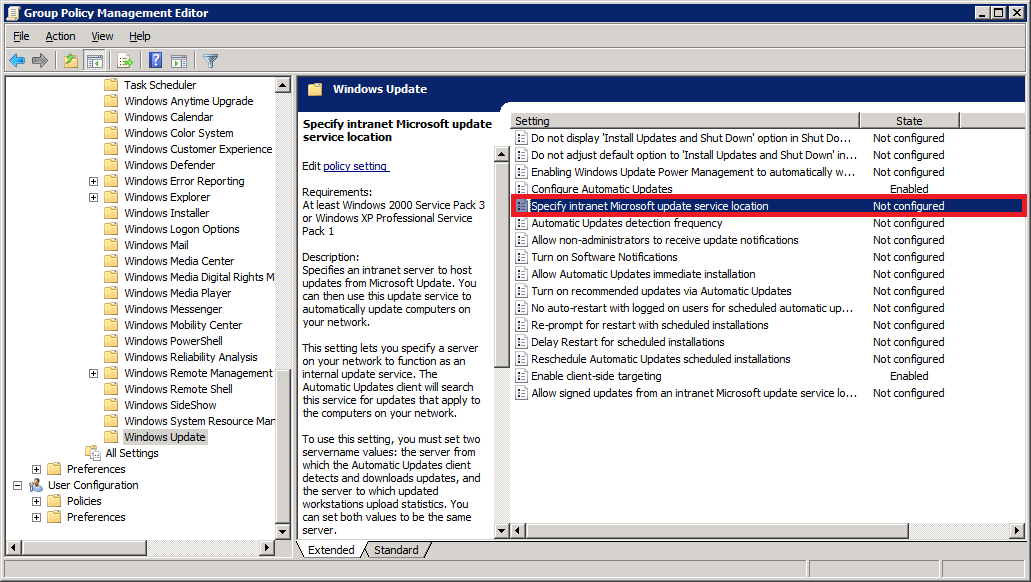This screenshot has height=582, width=1031.
Task: Collapse the User Configuration node
Action: pos(18,485)
